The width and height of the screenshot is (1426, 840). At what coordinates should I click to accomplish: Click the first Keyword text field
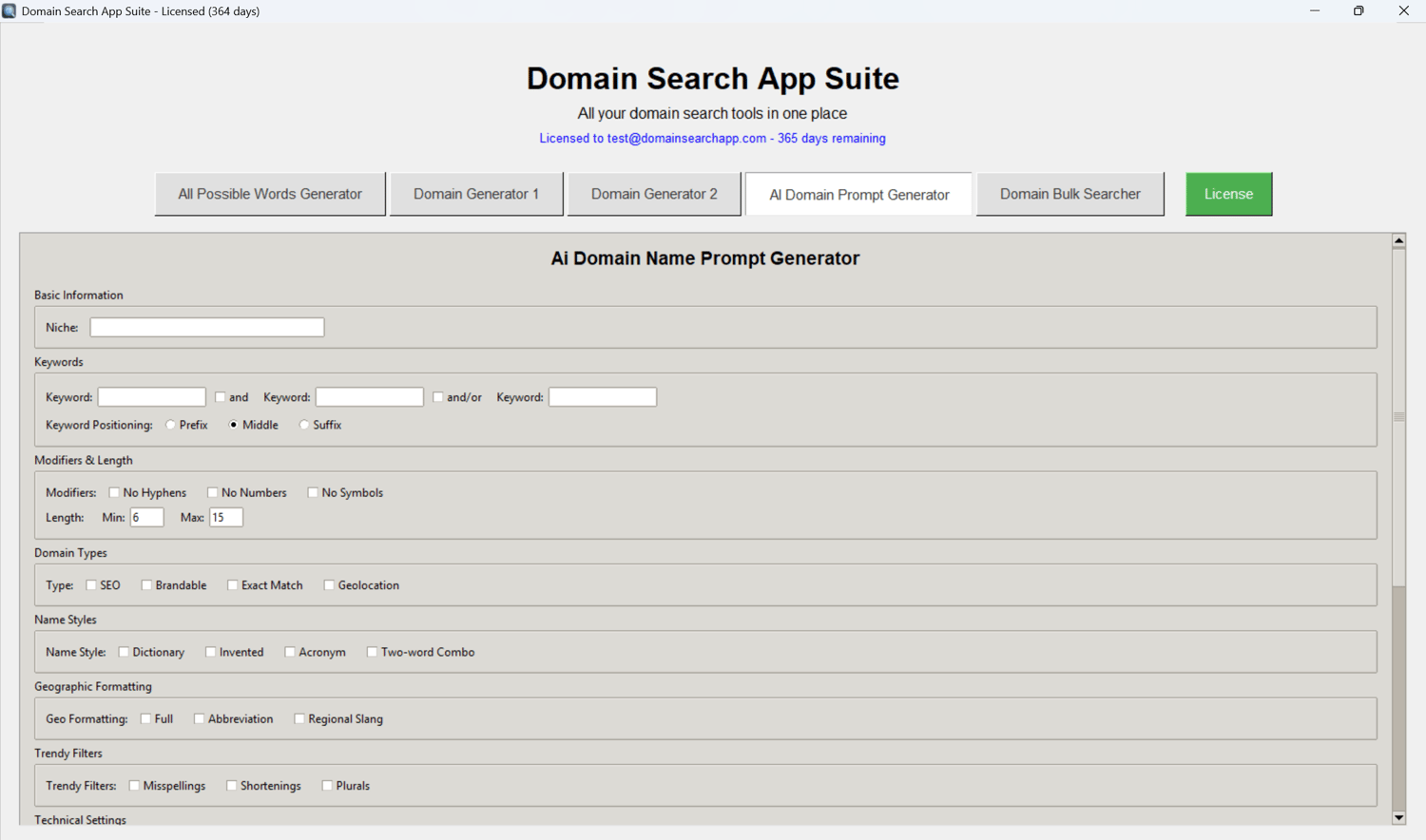point(152,397)
